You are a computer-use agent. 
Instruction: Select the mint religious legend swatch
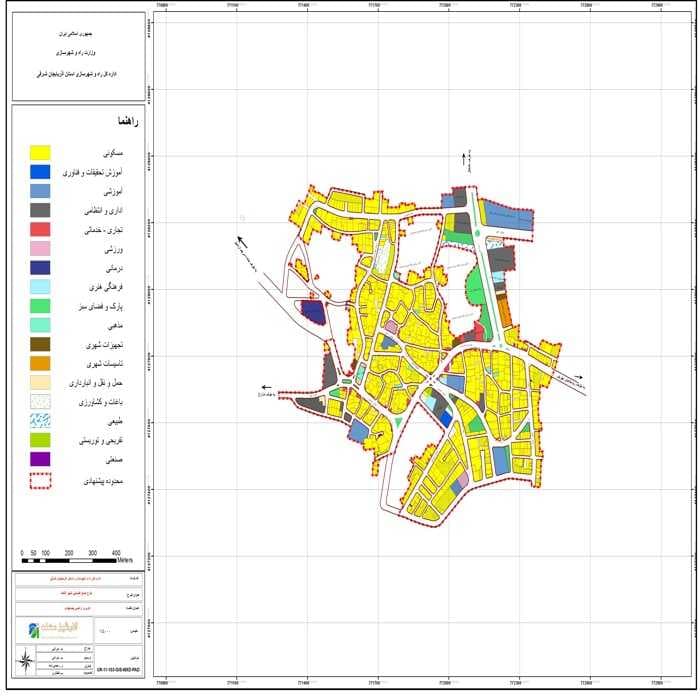pyautogui.click(x=40, y=325)
